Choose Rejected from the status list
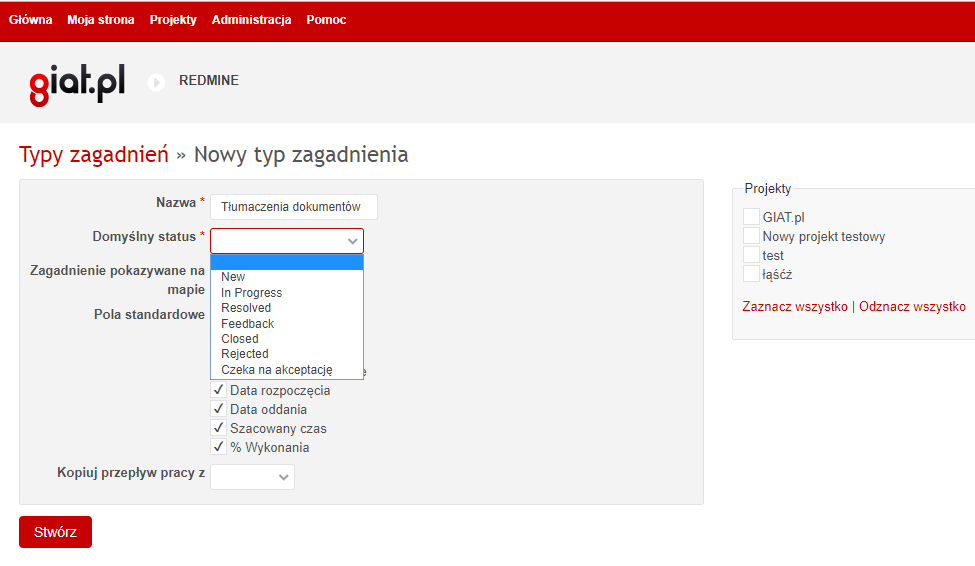This screenshot has width=975, height=566. [x=287, y=354]
